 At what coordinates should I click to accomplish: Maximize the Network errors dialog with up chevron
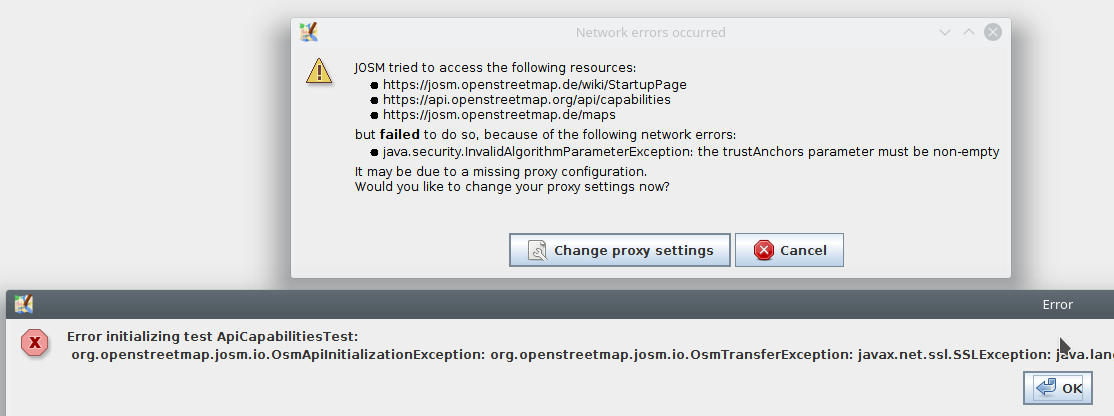click(x=968, y=32)
